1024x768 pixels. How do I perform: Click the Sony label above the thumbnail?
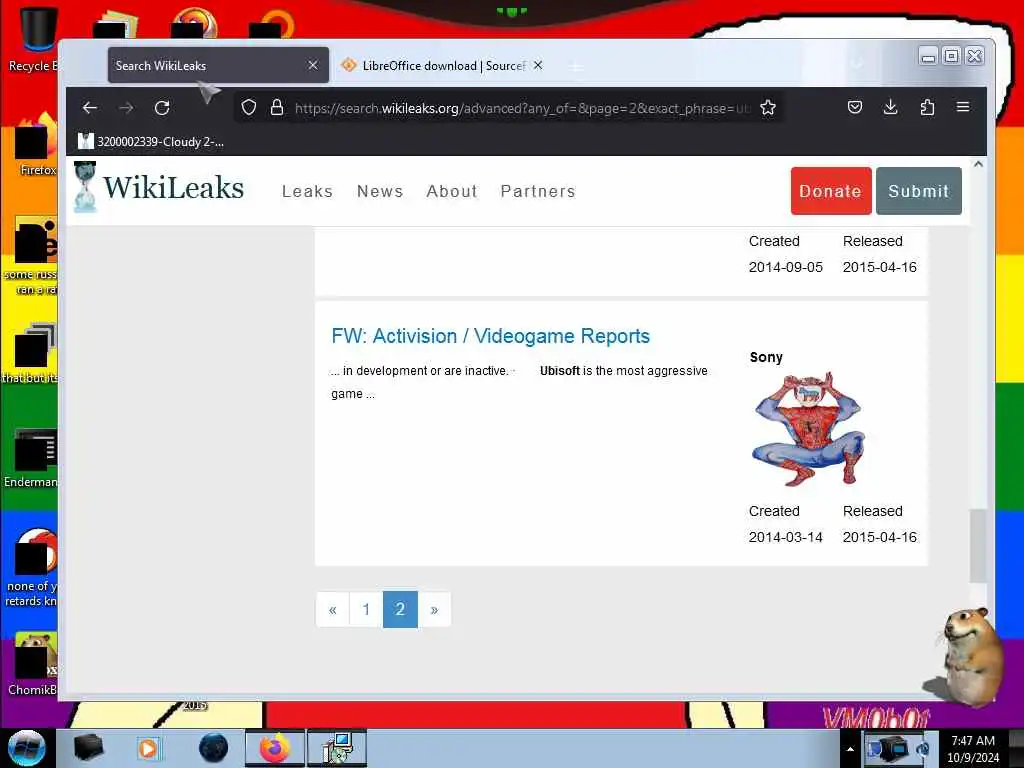pos(766,357)
